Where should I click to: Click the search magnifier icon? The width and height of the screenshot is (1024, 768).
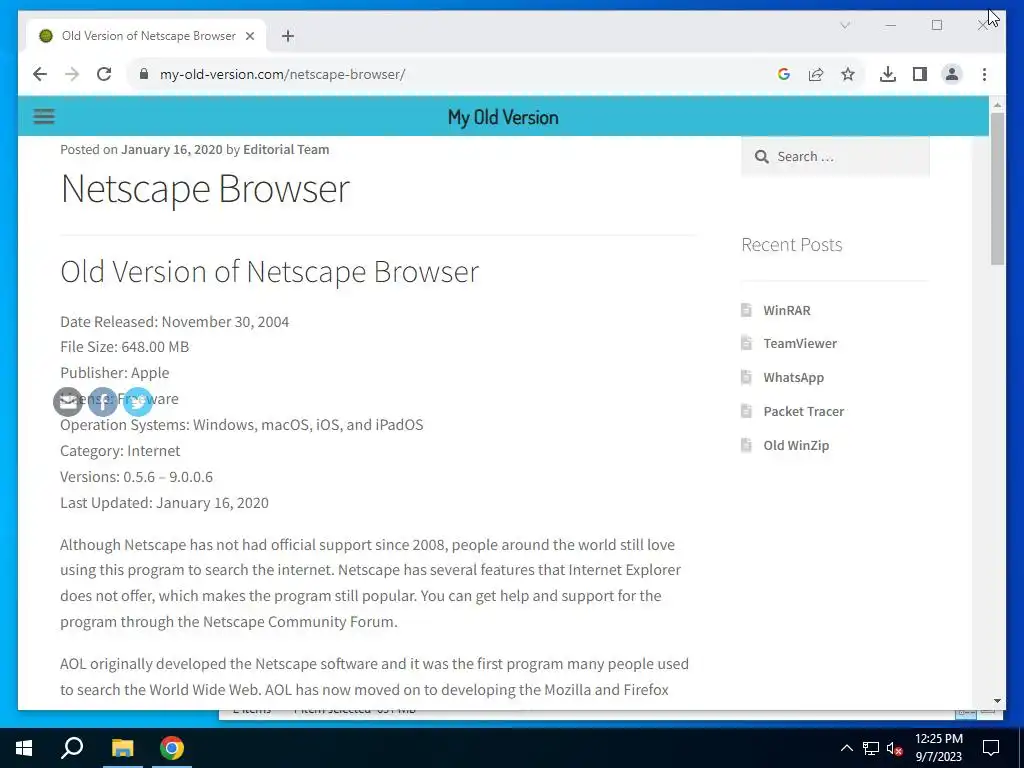[x=761, y=157]
